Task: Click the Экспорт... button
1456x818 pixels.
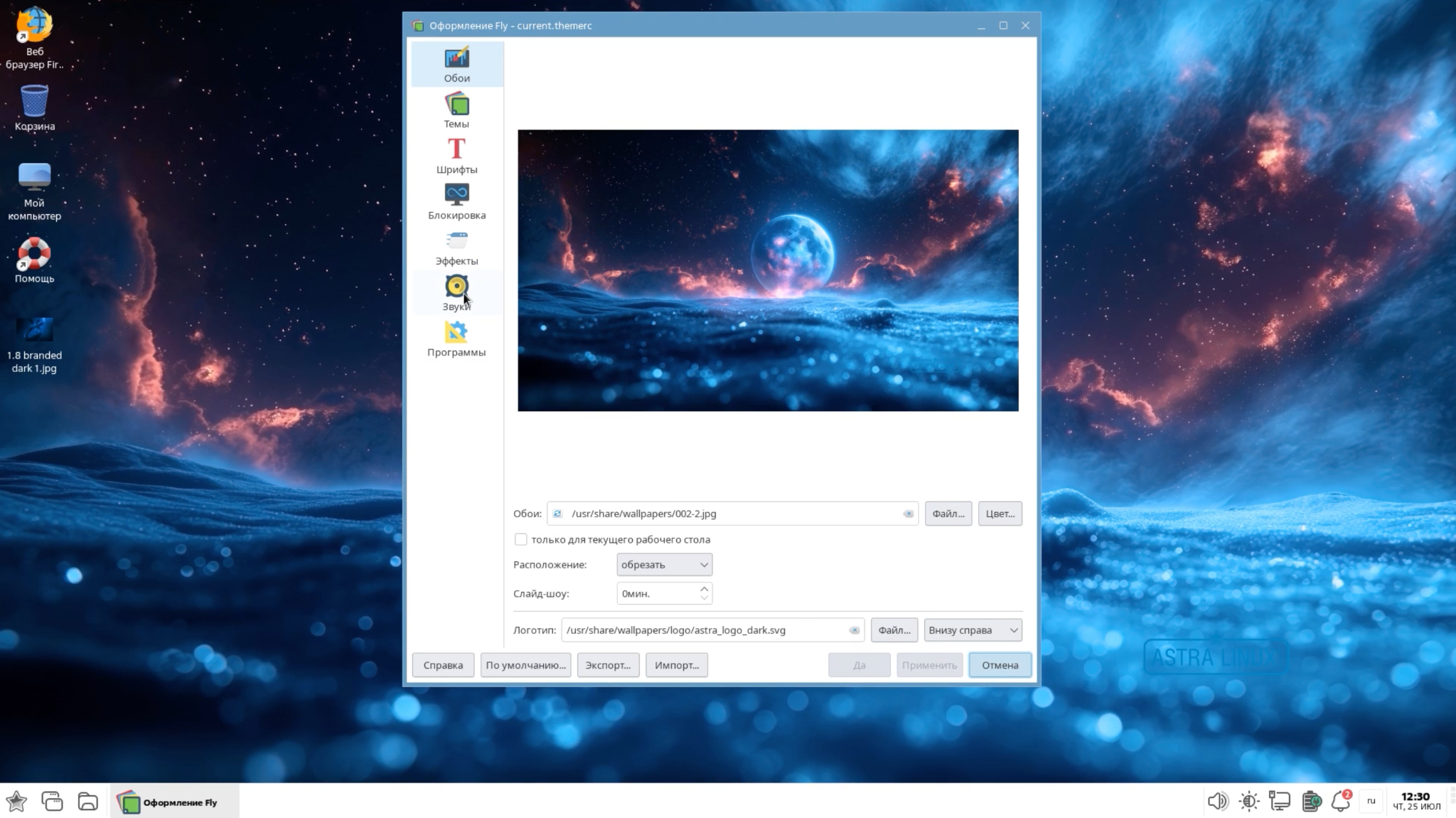Action: (x=608, y=665)
